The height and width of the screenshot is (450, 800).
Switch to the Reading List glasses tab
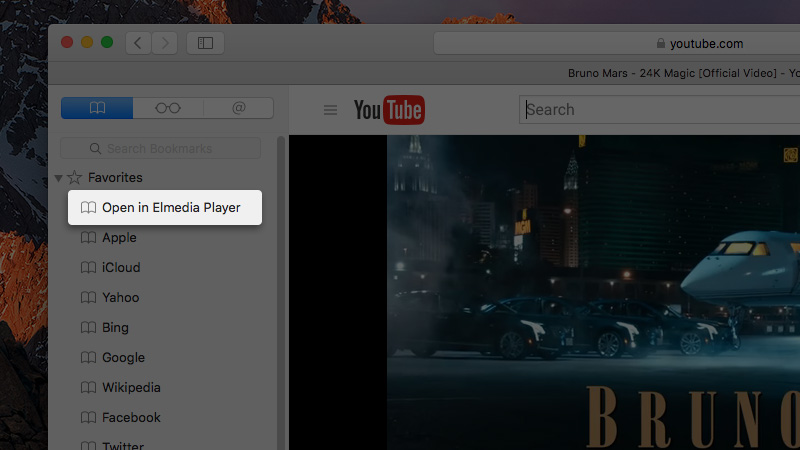tap(168, 108)
